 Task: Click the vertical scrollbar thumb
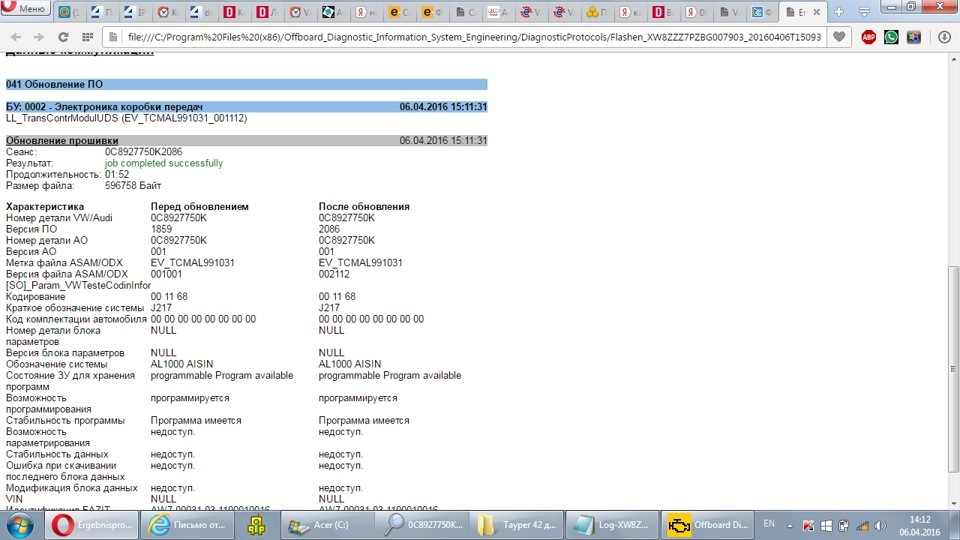coord(953,369)
